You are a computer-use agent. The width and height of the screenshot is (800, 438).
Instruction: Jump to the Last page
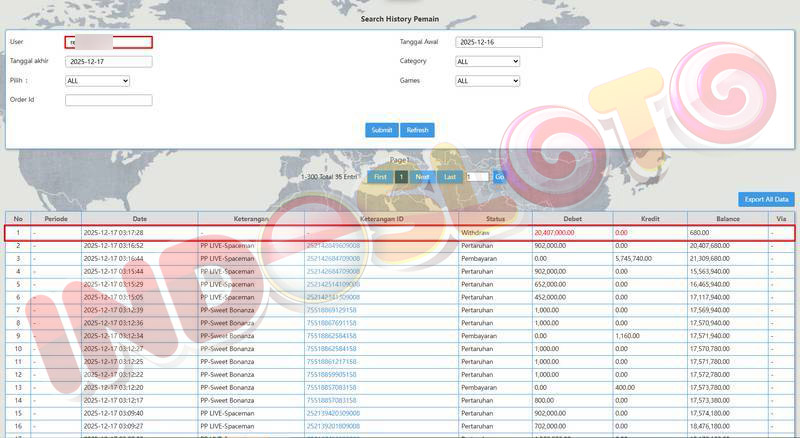(x=450, y=177)
